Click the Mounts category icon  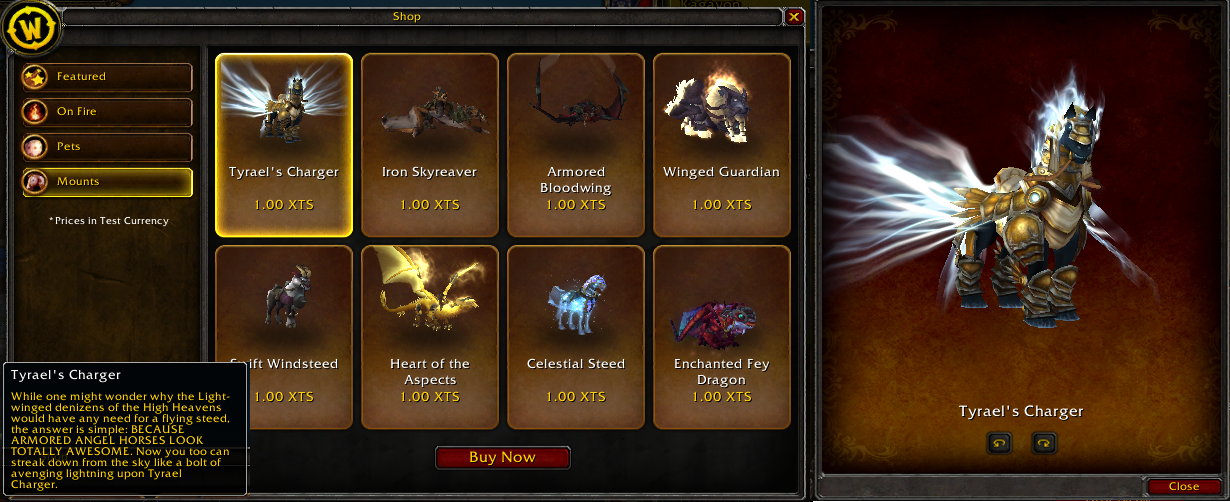click(37, 182)
